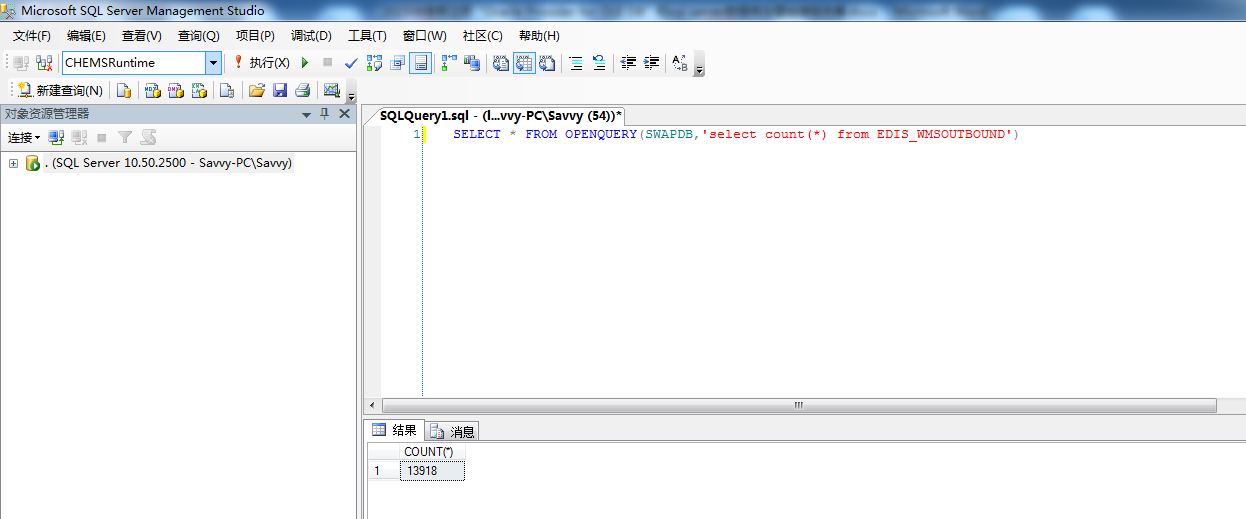The image size is (1246, 519).
Task: Click the Disconnect icon in Object Explorer
Action: (x=79, y=137)
